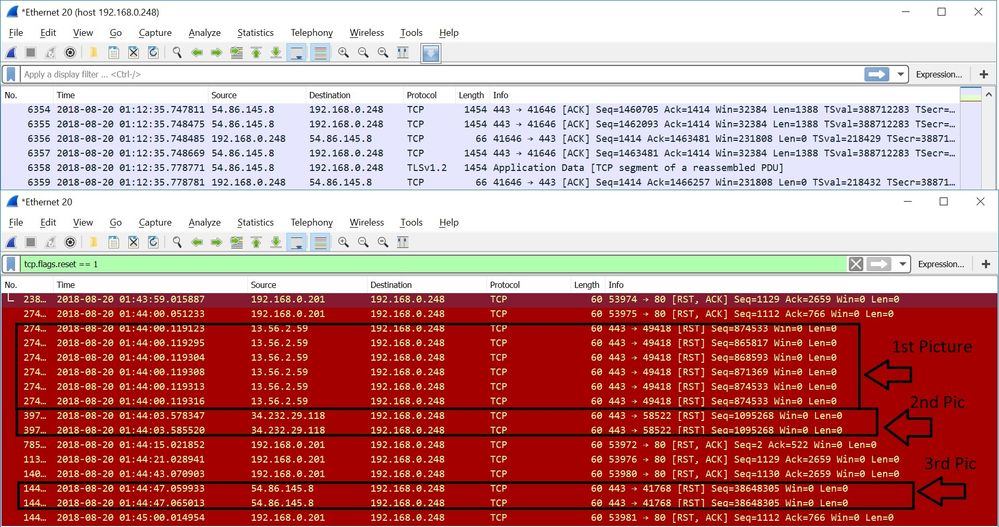The width and height of the screenshot is (999, 527).
Task: Open capture options in the bottom window toolbar
Action: (70, 242)
